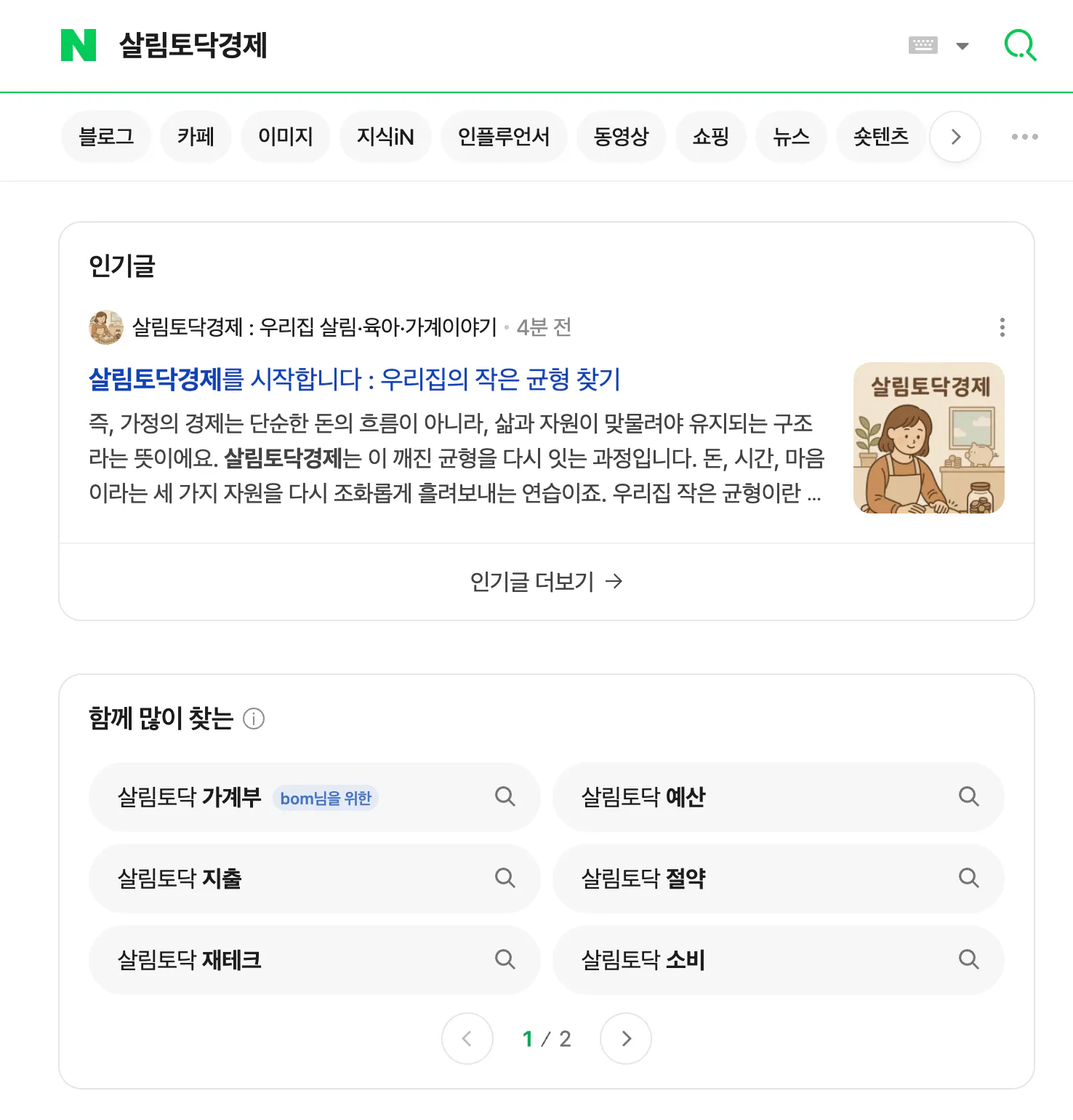
Task: Search the 살림토닥 소비 suggestion via its magnifier icon
Action: click(x=968, y=960)
